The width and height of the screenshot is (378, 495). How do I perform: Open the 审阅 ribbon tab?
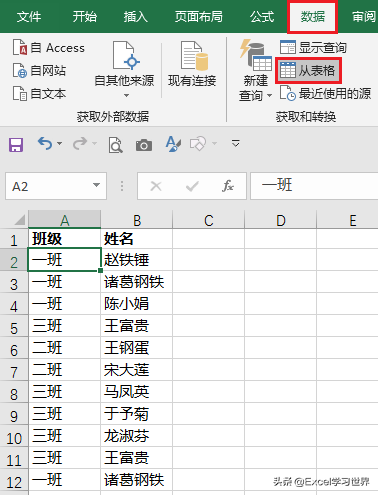(364, 16)
